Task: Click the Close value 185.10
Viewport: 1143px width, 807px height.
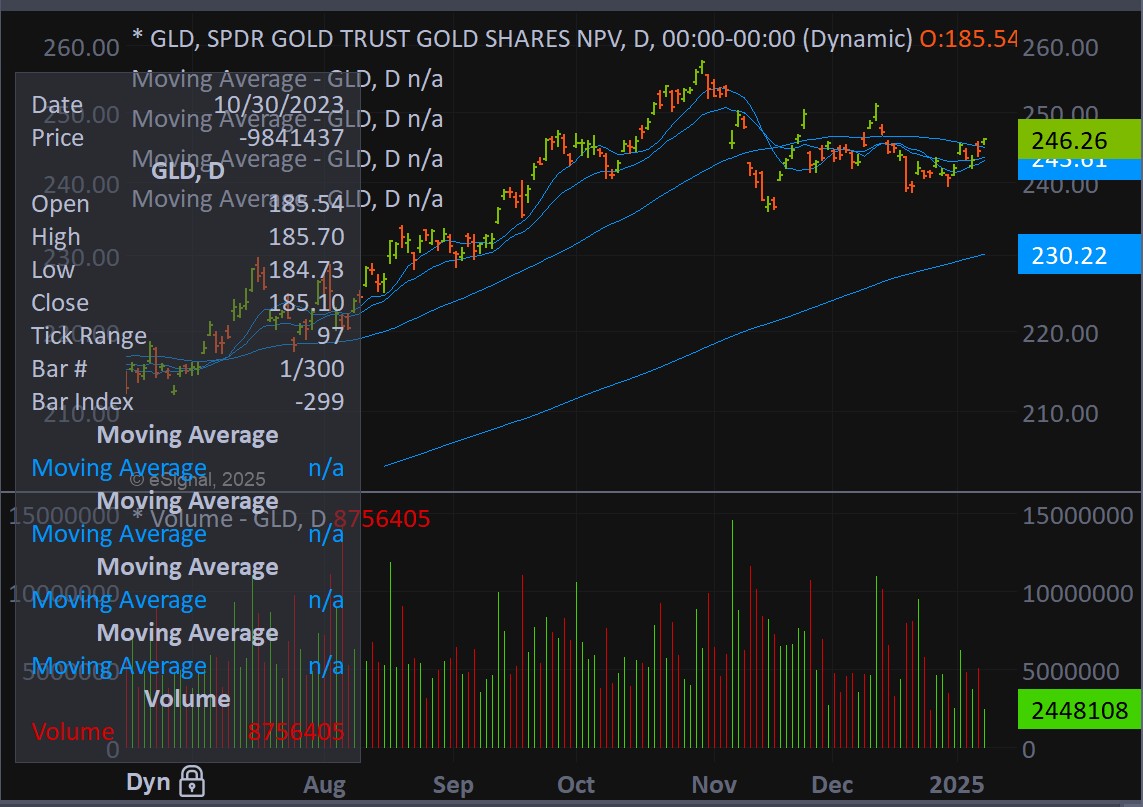Action: [306, 303]
